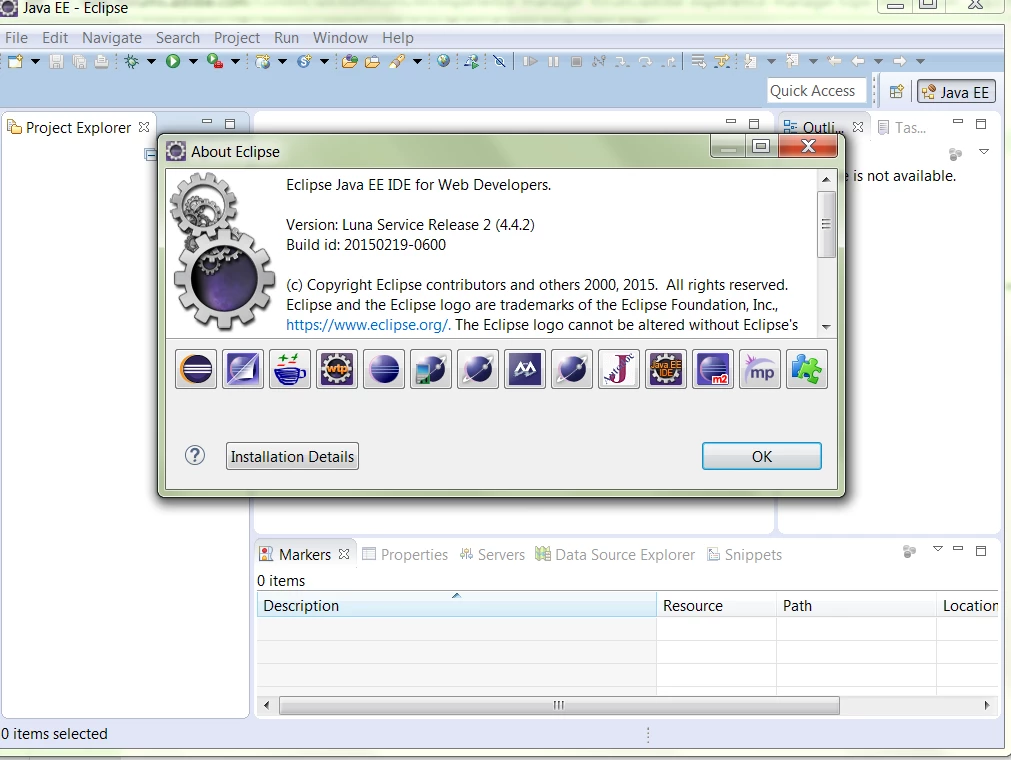Image resolution: width=1011 pixels, height=760 pixels.
Task: Open the New Web Project dropdown arrow
Action: point(282,61)
